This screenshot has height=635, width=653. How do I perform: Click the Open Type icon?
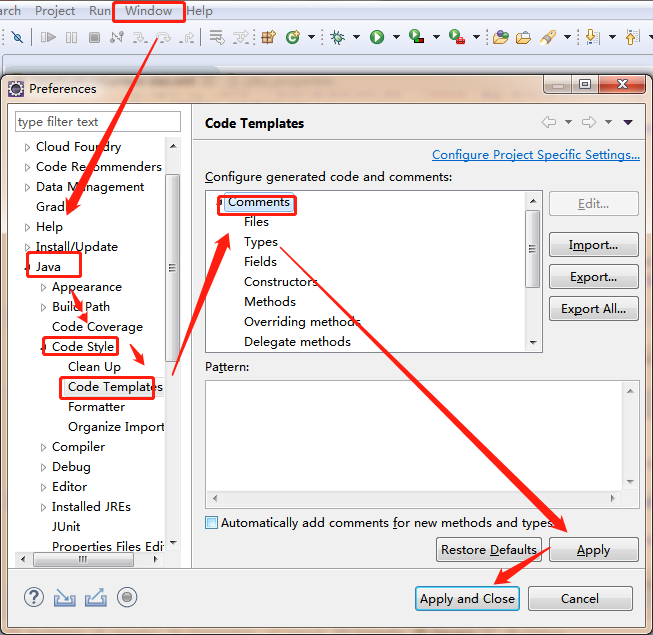pos(501,37)
